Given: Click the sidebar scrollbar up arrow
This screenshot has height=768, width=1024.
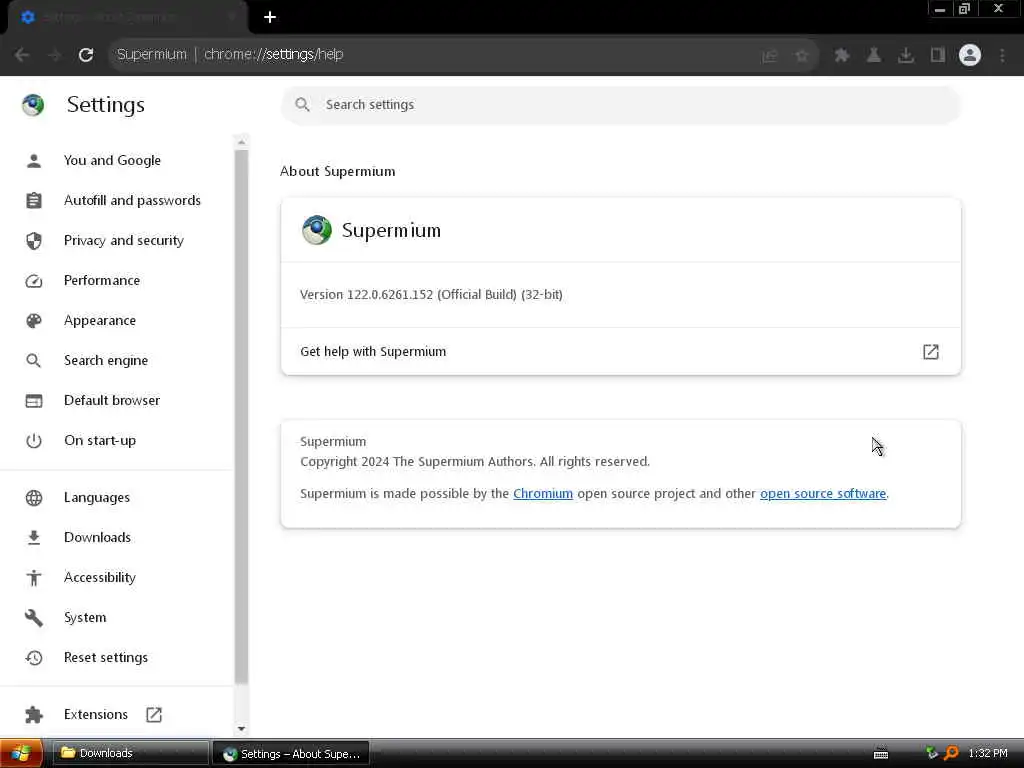Looking at the screenshot, I should (x=242, y=142).
